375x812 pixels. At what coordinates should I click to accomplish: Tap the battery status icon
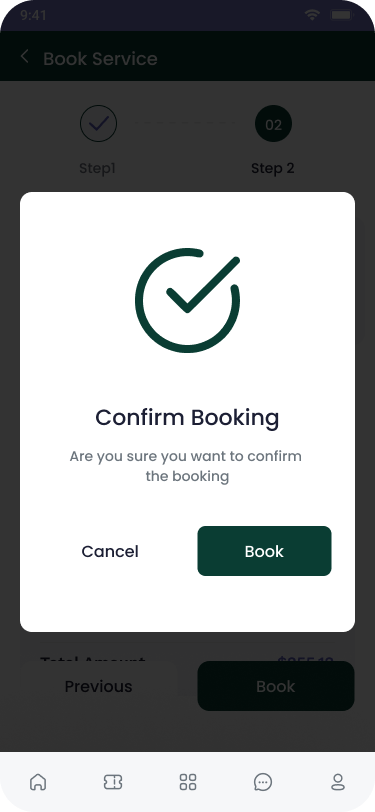(x=341, y=14)
